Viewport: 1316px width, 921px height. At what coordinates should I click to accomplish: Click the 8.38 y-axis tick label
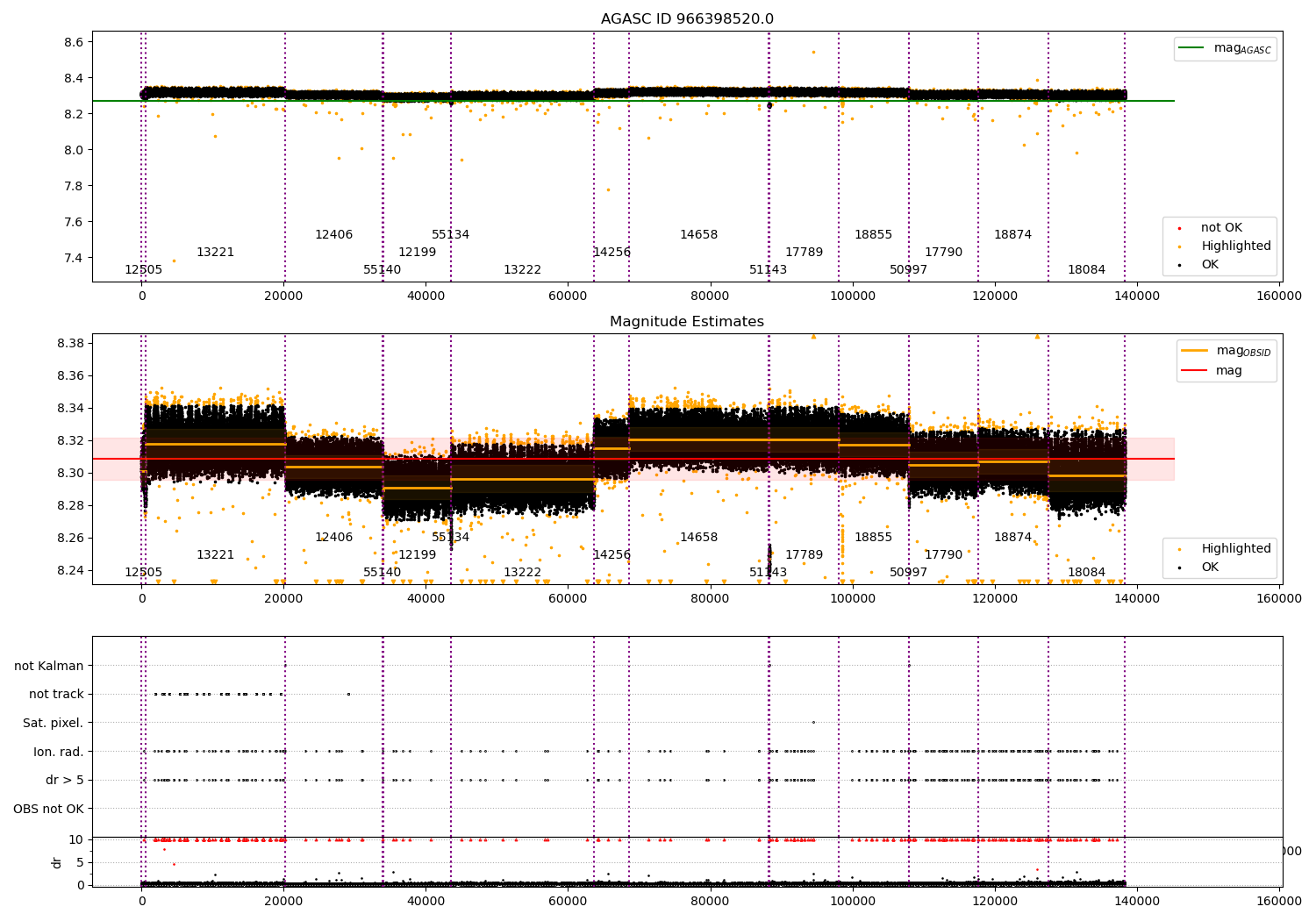tap(70, 343)
